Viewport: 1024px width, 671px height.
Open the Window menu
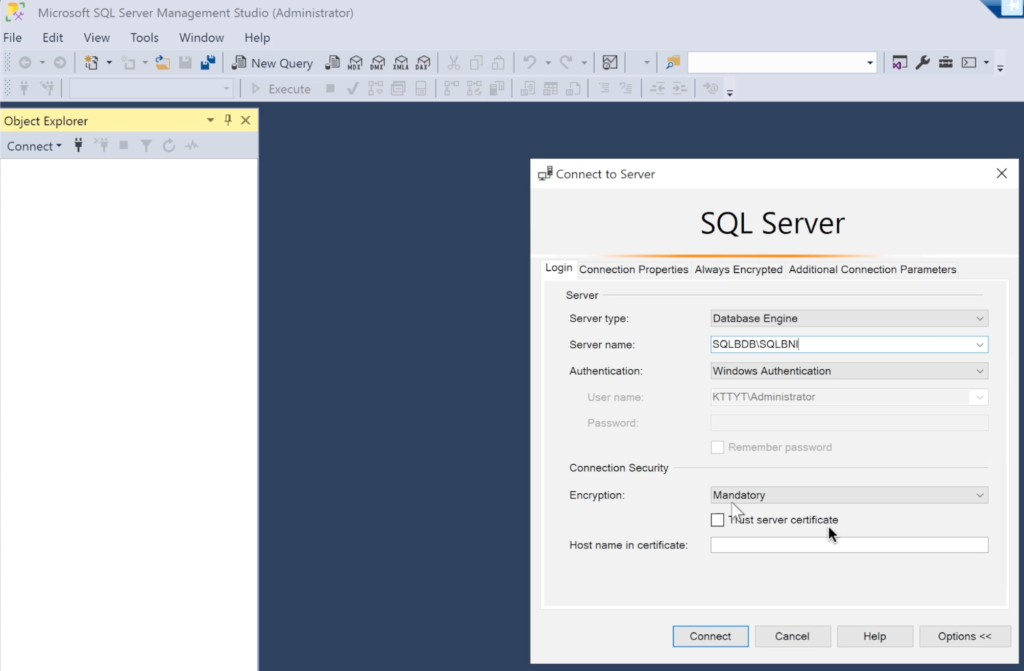202,38
